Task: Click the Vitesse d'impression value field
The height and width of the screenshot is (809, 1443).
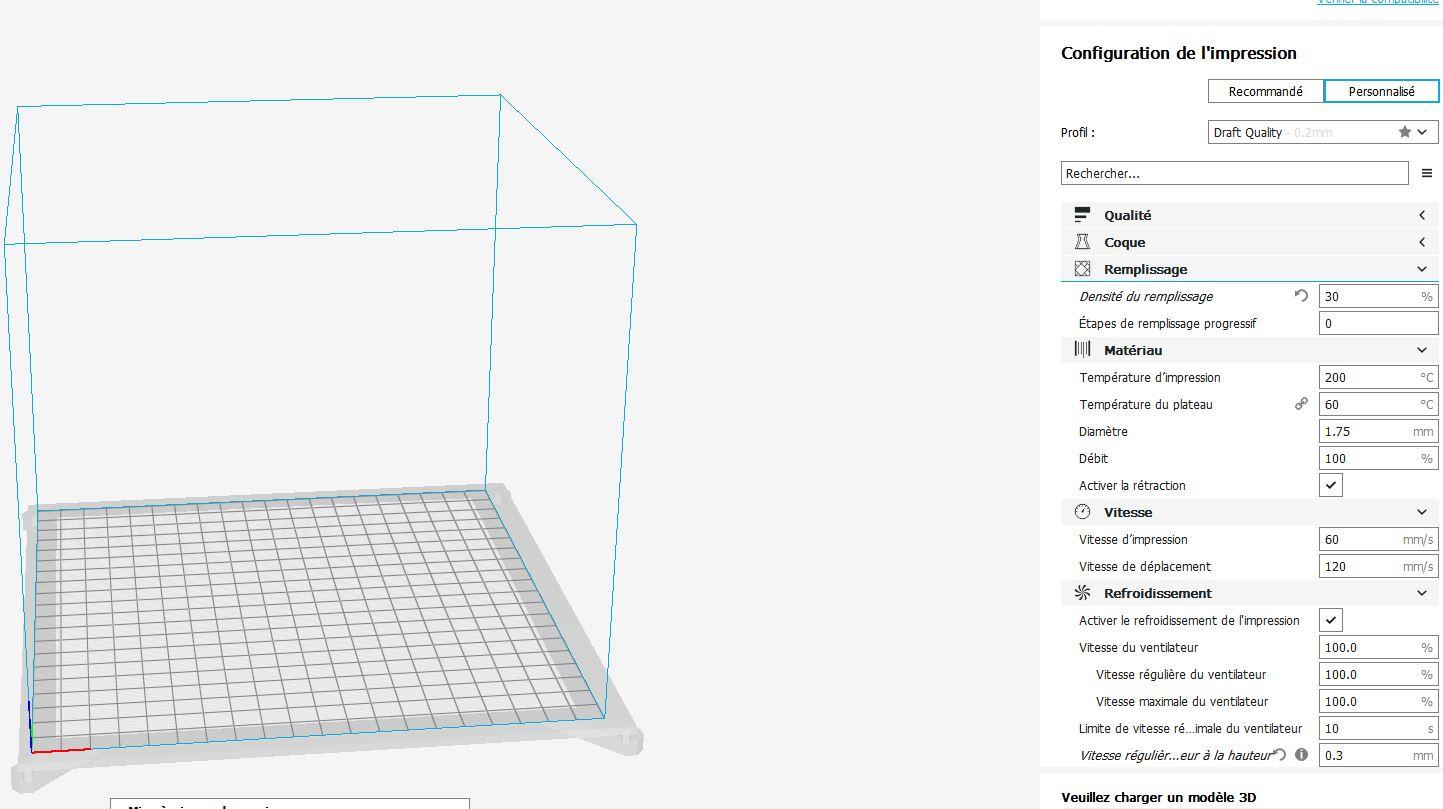Action: click(1379, 539)
